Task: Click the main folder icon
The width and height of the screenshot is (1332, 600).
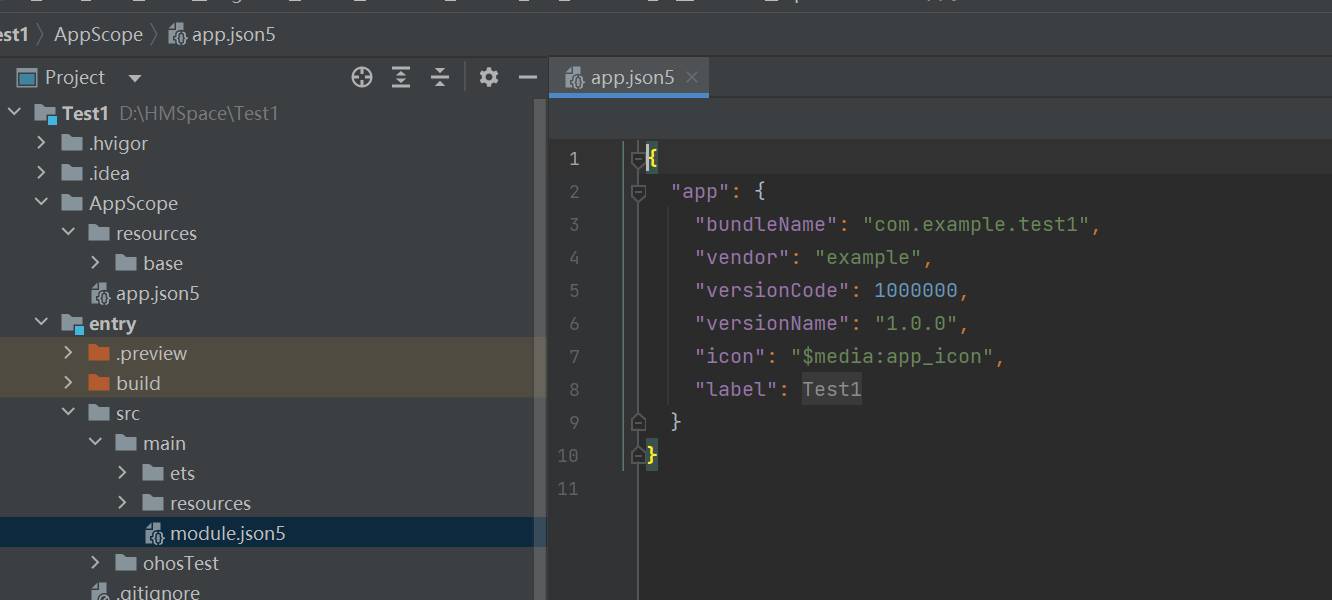Action: [126, 443]
